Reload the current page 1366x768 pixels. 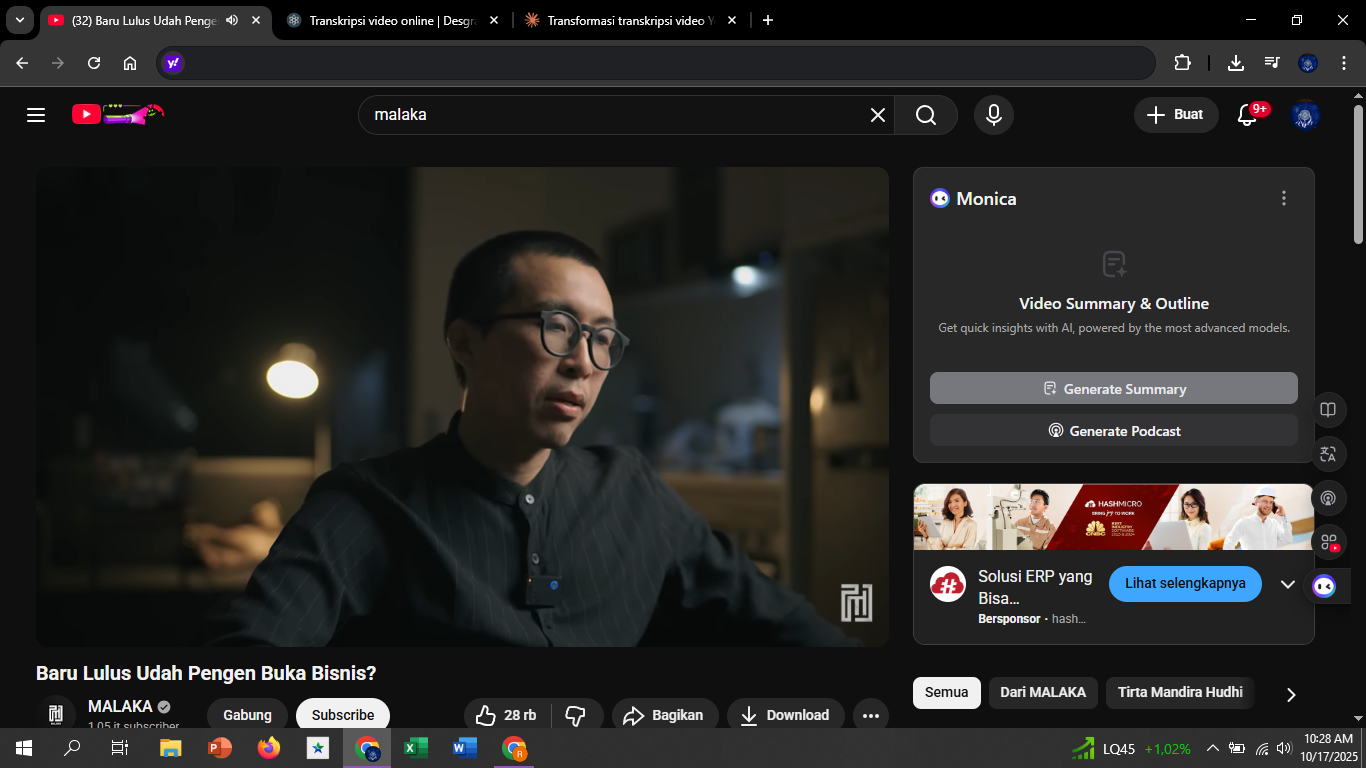click(94, 63)
